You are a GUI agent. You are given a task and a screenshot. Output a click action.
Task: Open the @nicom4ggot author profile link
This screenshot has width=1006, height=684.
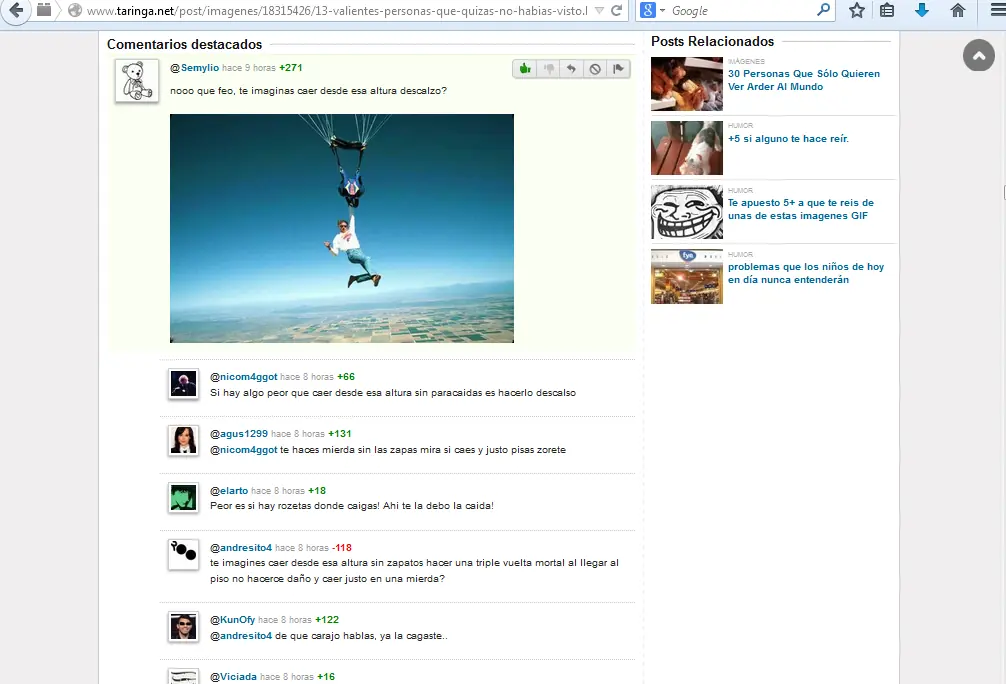click(244, 377)
